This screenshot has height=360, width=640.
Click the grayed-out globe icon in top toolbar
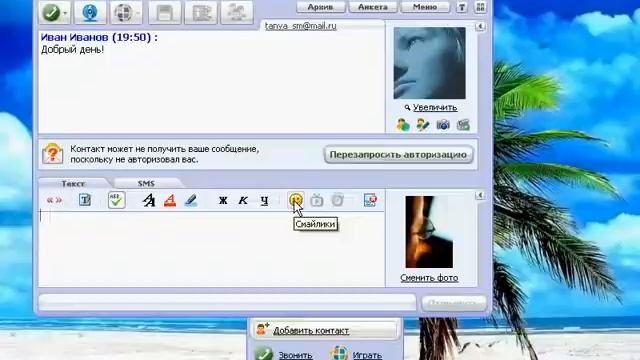click(123, 13)
